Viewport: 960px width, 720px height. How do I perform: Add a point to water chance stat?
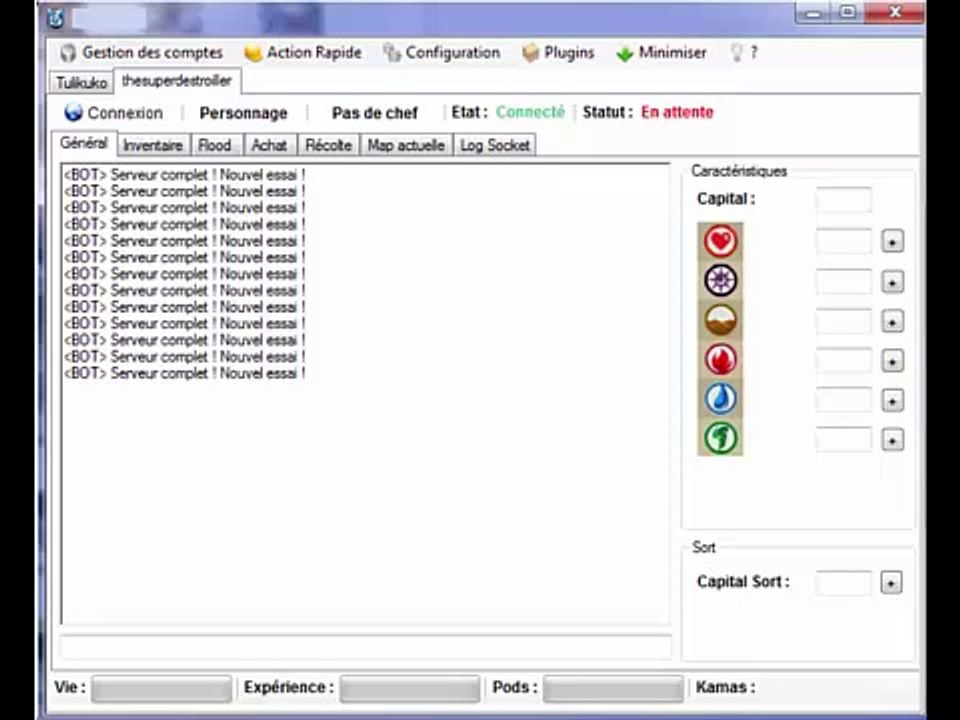[892, 401]
